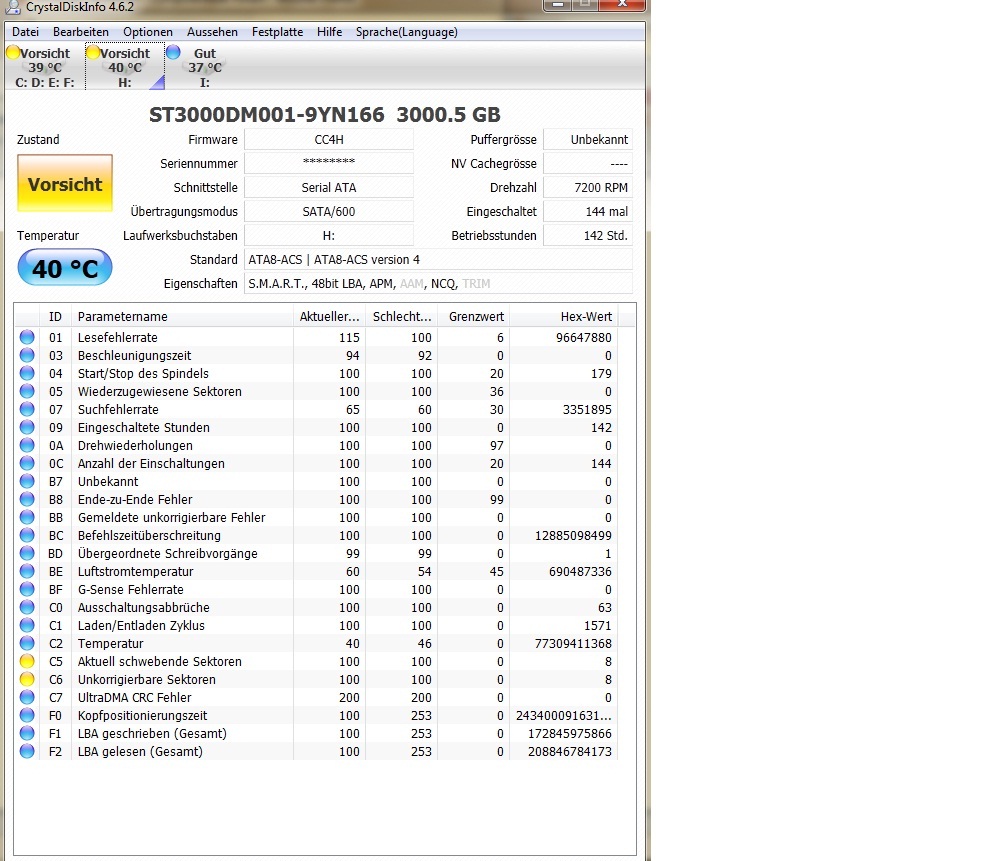Open the Optionen menu
This screenshot has height=861, width=1008.
[148, 32]
